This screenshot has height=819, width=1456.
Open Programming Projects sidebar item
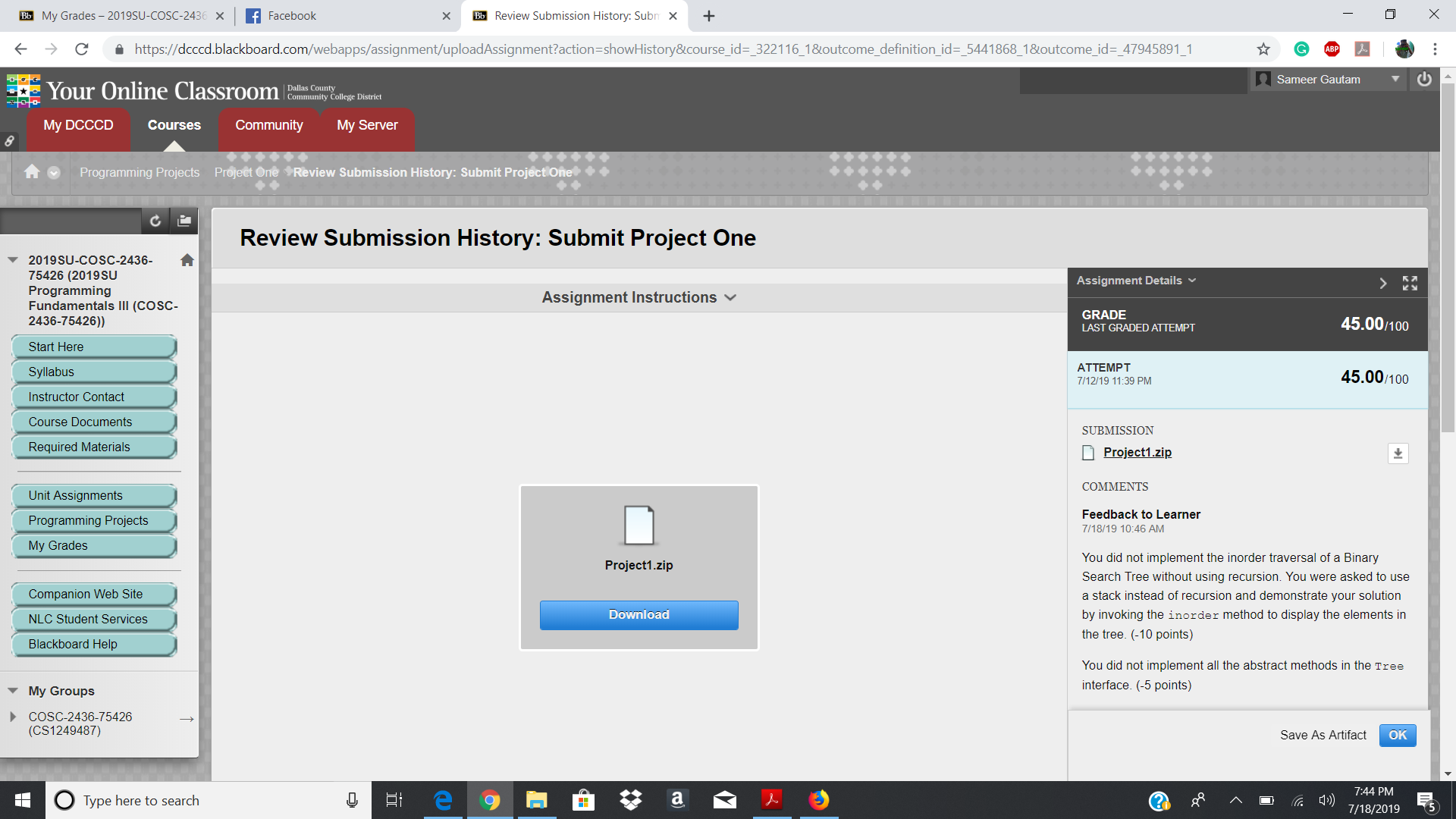[x=94, y=521]
